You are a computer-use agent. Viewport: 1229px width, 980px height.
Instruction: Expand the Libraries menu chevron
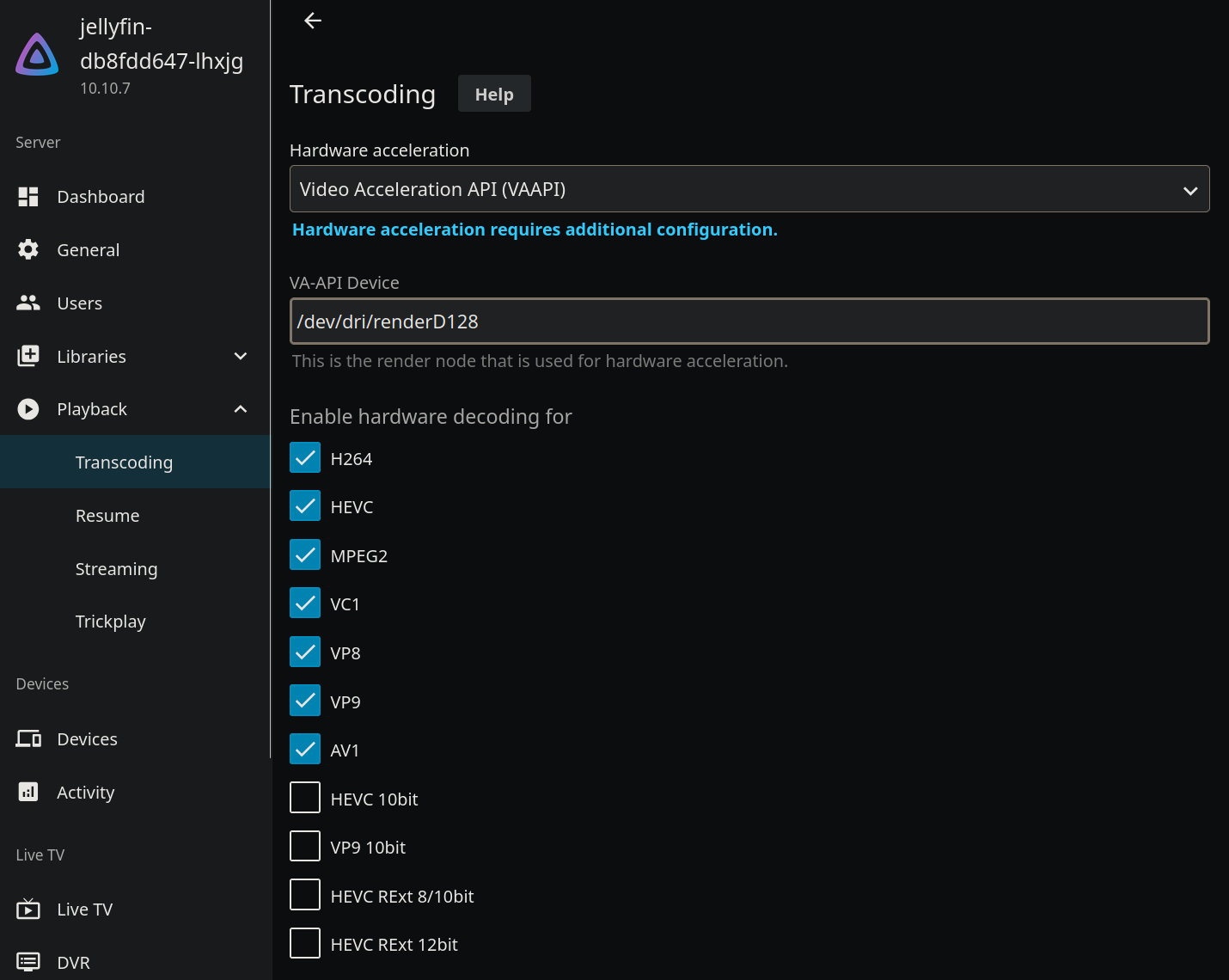tap(241, 357)
